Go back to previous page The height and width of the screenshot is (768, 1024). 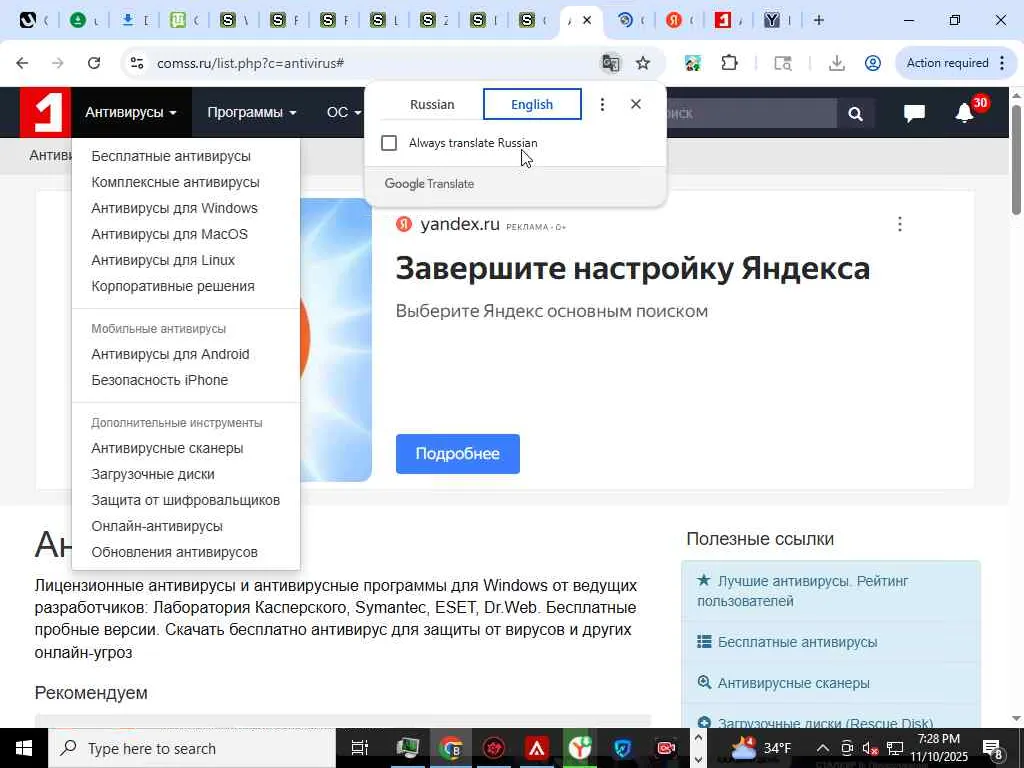point(22,63)
